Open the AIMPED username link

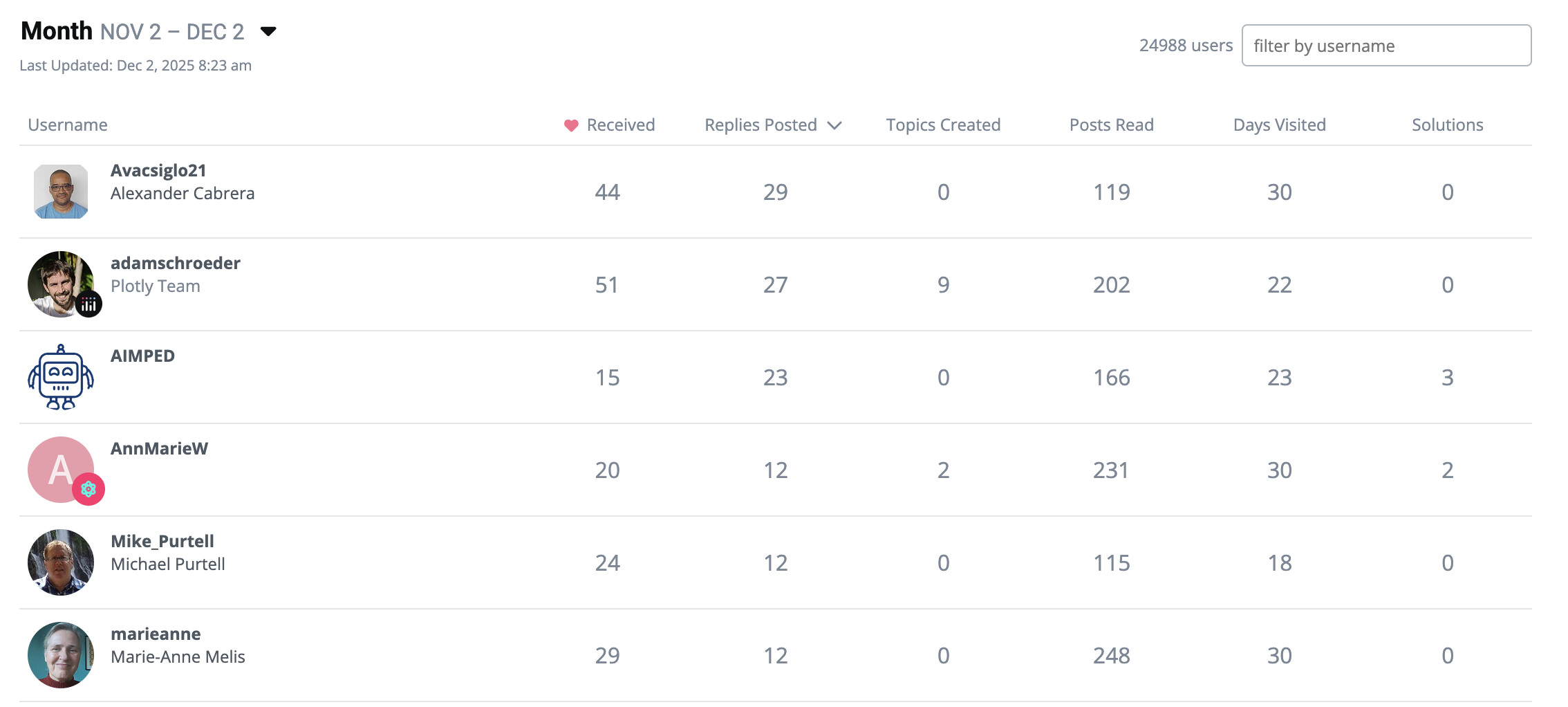(x=142, y=356)
